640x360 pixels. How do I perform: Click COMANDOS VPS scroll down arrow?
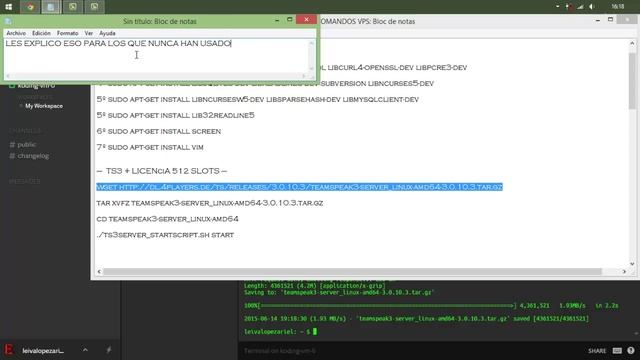pos(632,264)
